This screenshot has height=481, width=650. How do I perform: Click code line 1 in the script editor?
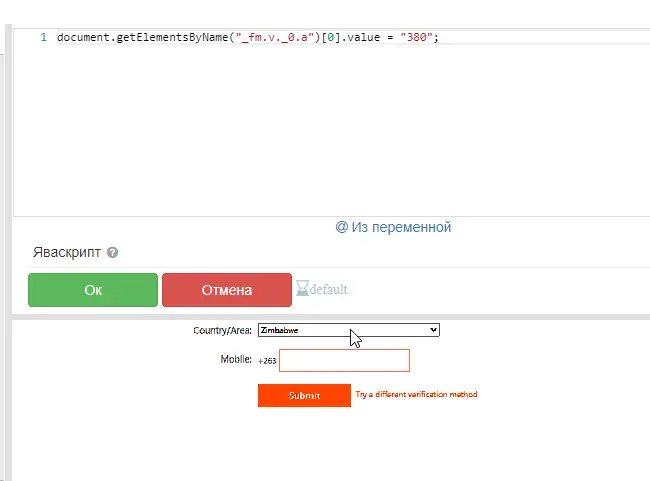(x=248, y=37)
